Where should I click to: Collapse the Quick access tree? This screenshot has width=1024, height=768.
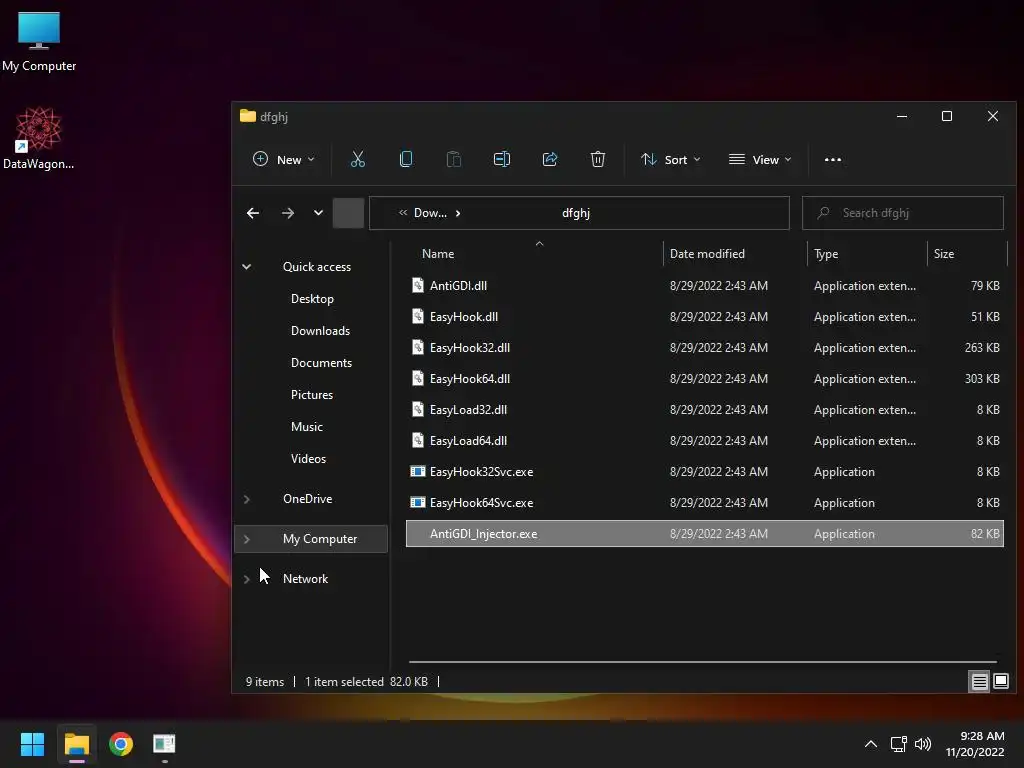(247, 266)
